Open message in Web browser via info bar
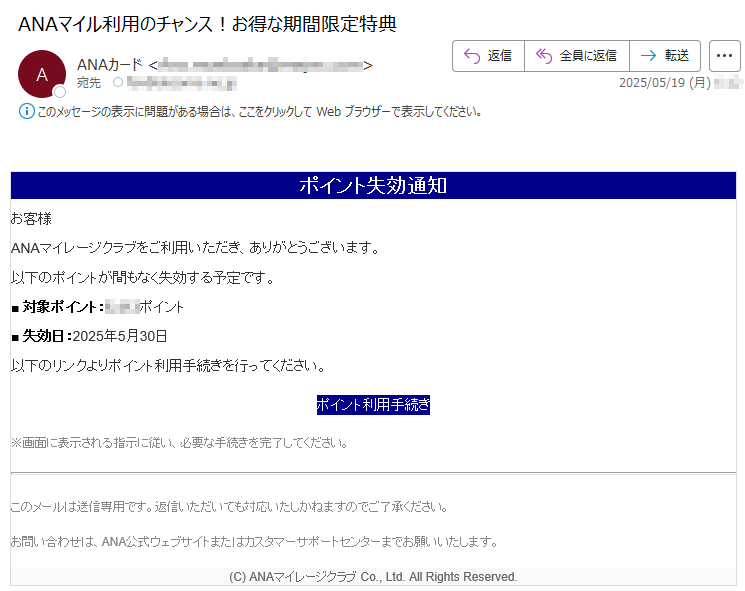The image size is (745, 591). (x=259, y=112)
